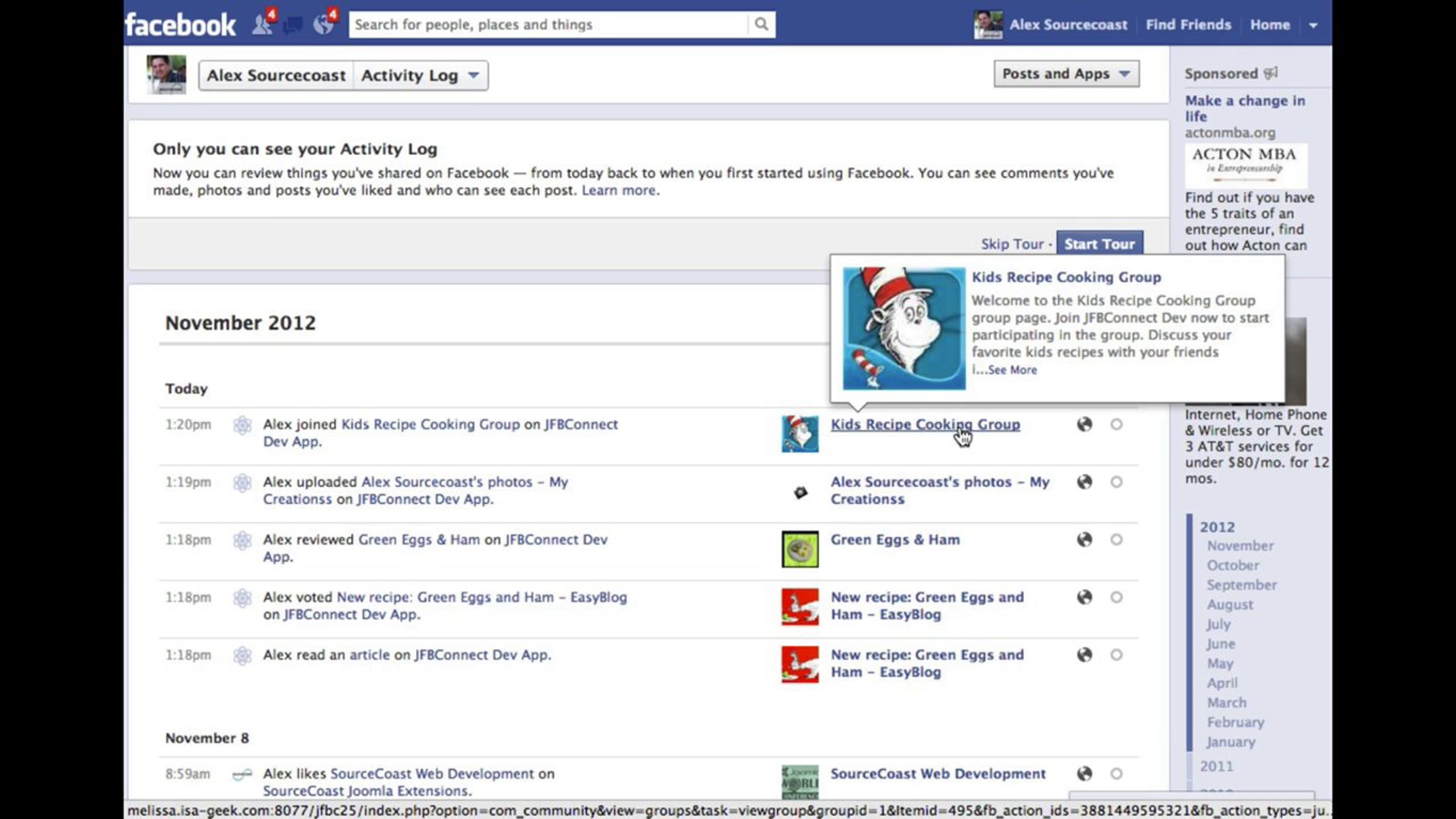Click app icon in the 1:19pm row
Viewport: 1456px width, 819px height.
pyautogui.click(x=242, y=482)
